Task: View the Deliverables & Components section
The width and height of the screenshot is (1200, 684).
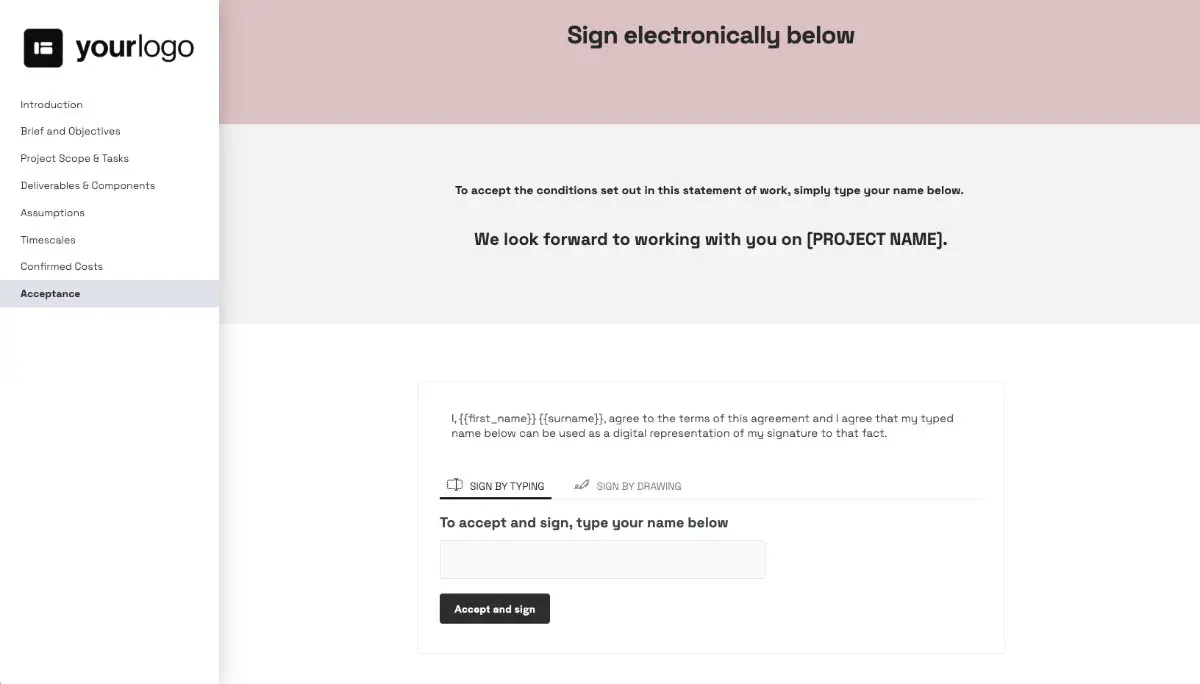Action: pos(87,185)
